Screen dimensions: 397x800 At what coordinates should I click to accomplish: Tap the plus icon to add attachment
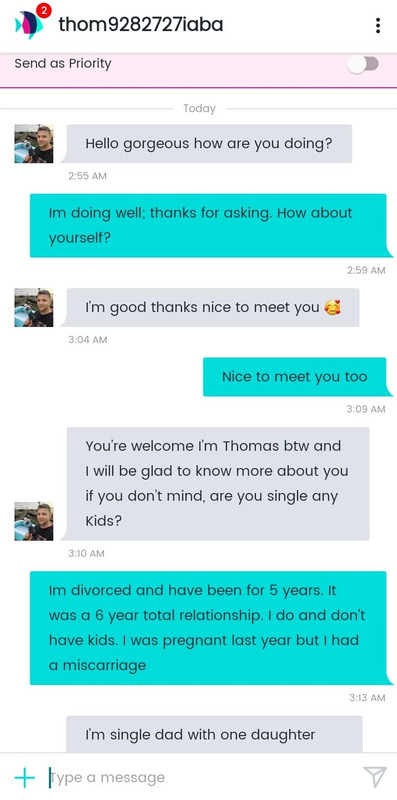24,778
